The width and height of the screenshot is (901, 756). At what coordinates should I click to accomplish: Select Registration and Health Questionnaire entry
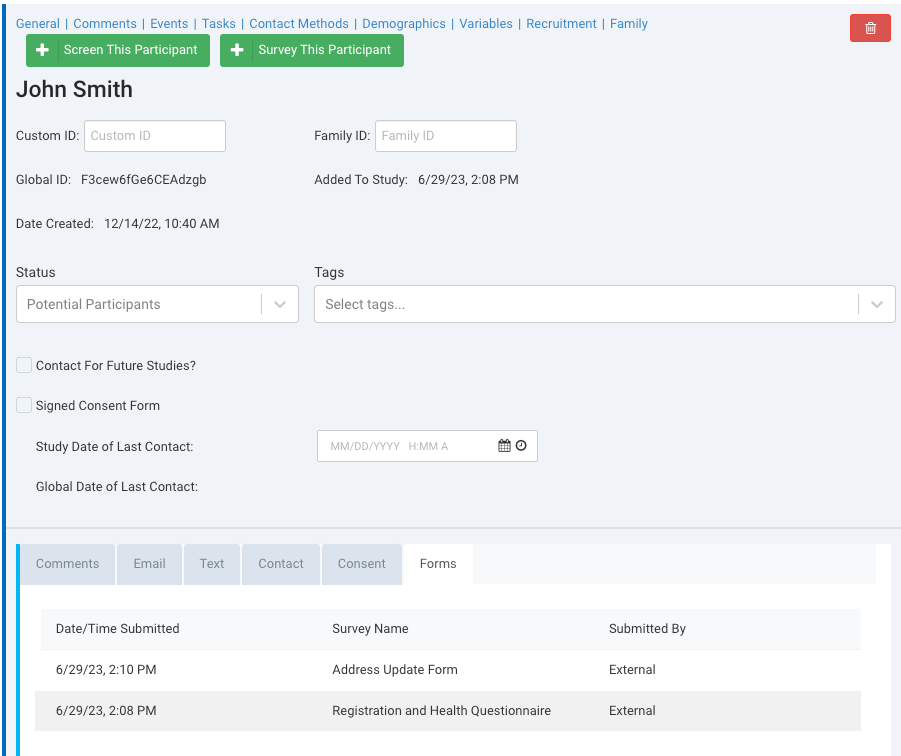pos(441,711)
